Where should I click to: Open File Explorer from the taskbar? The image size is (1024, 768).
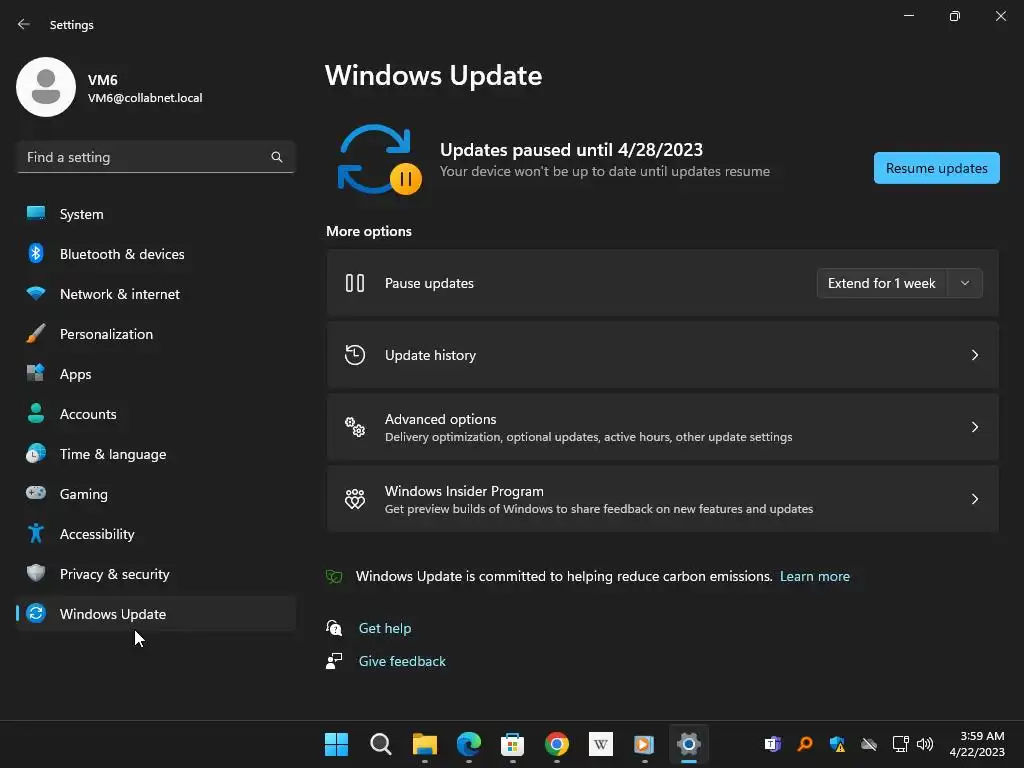424,744
